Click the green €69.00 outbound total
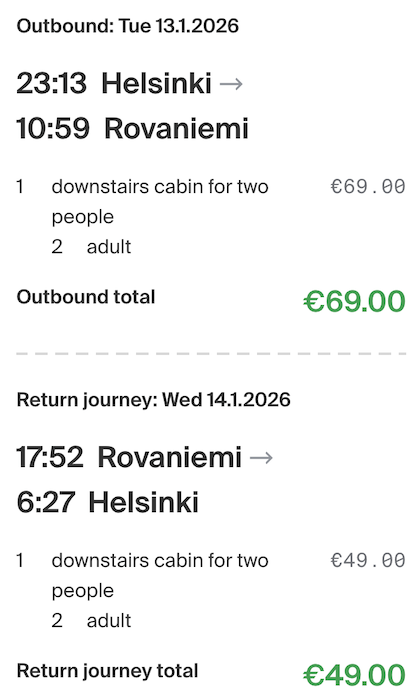 click(x=354, y=301)
